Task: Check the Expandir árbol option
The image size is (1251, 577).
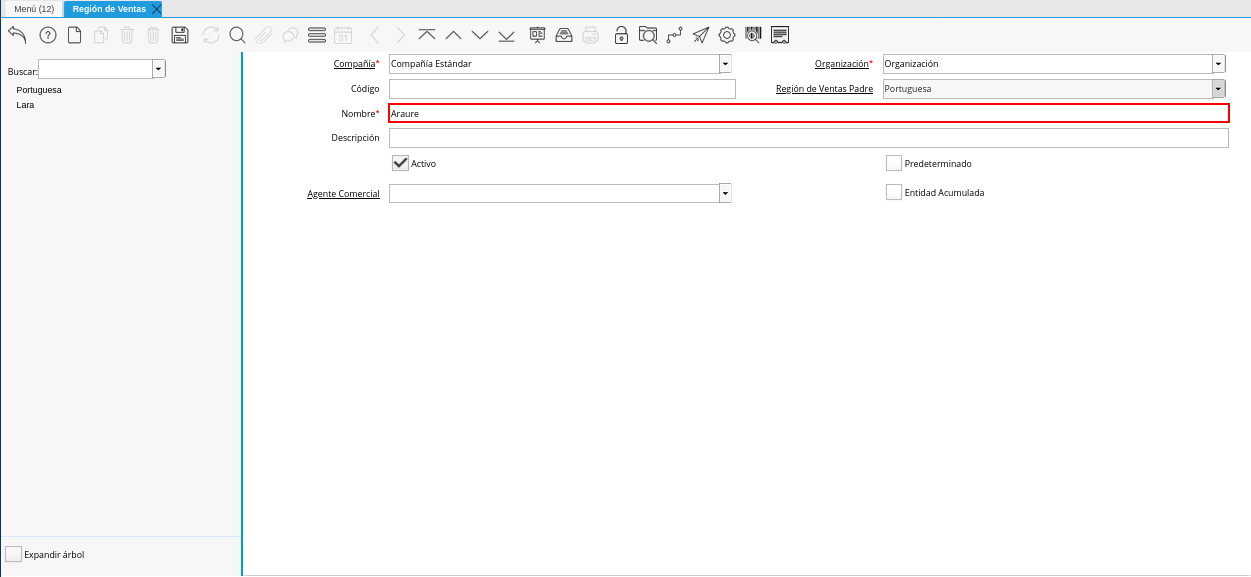Action: tap(13, 554)
